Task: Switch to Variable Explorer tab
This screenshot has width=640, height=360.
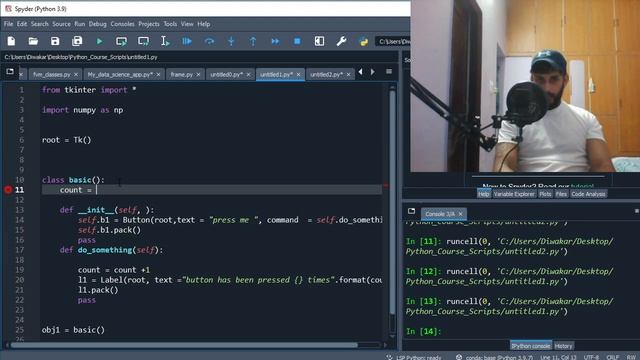Action: pyautogui.click(x=514, y=194)
